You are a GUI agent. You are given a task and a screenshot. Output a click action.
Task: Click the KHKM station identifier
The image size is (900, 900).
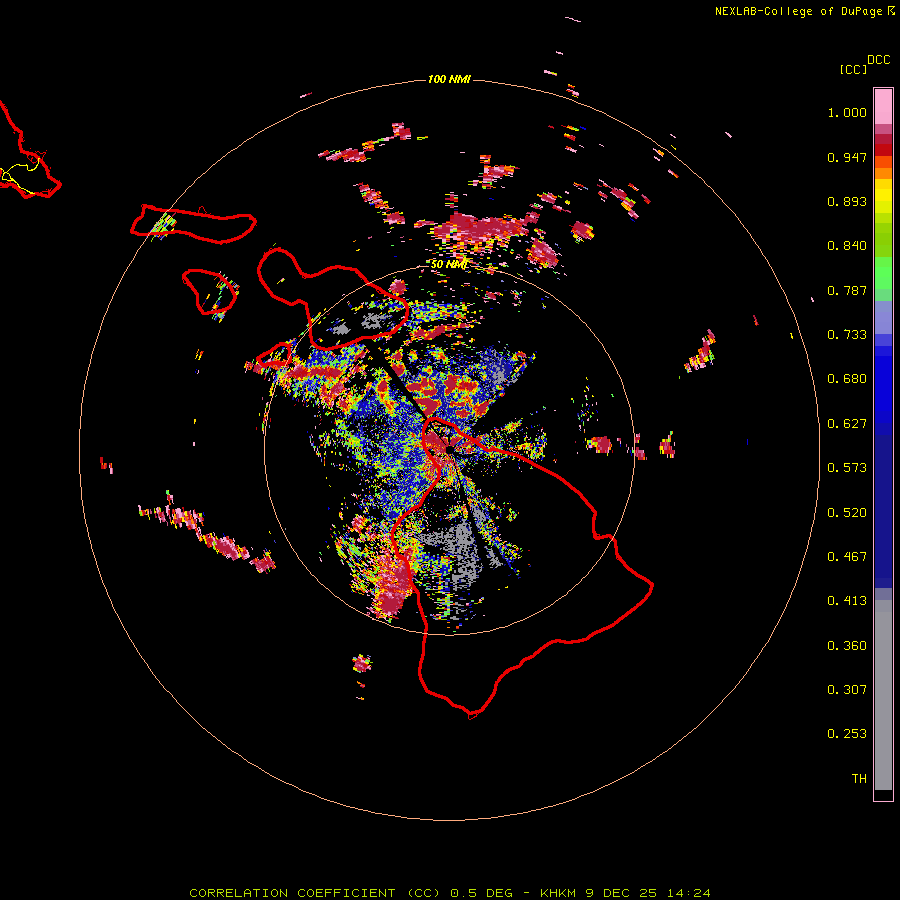click(557, 893)
